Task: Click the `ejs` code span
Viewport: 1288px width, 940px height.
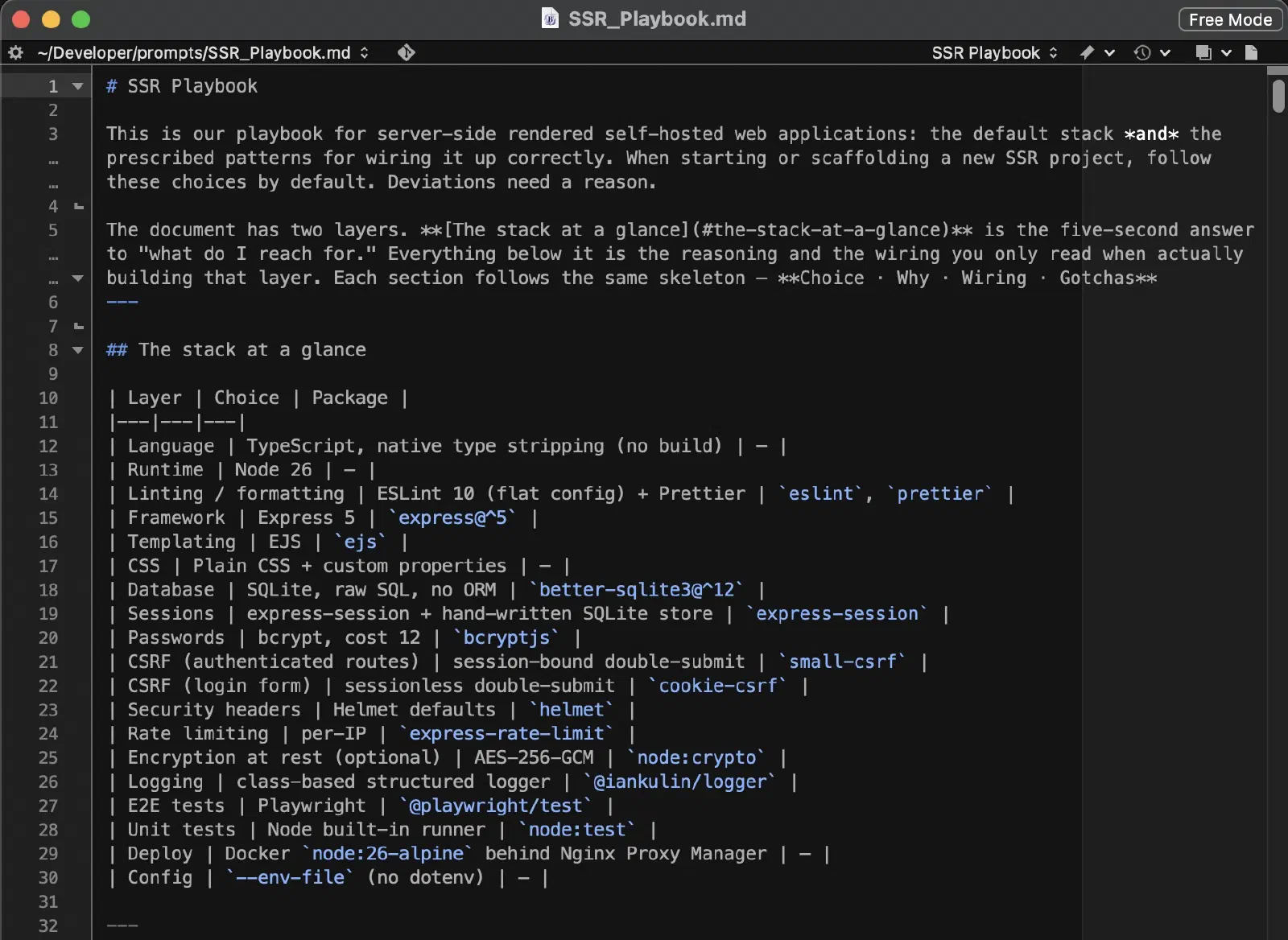Action: tap(360, 542)
